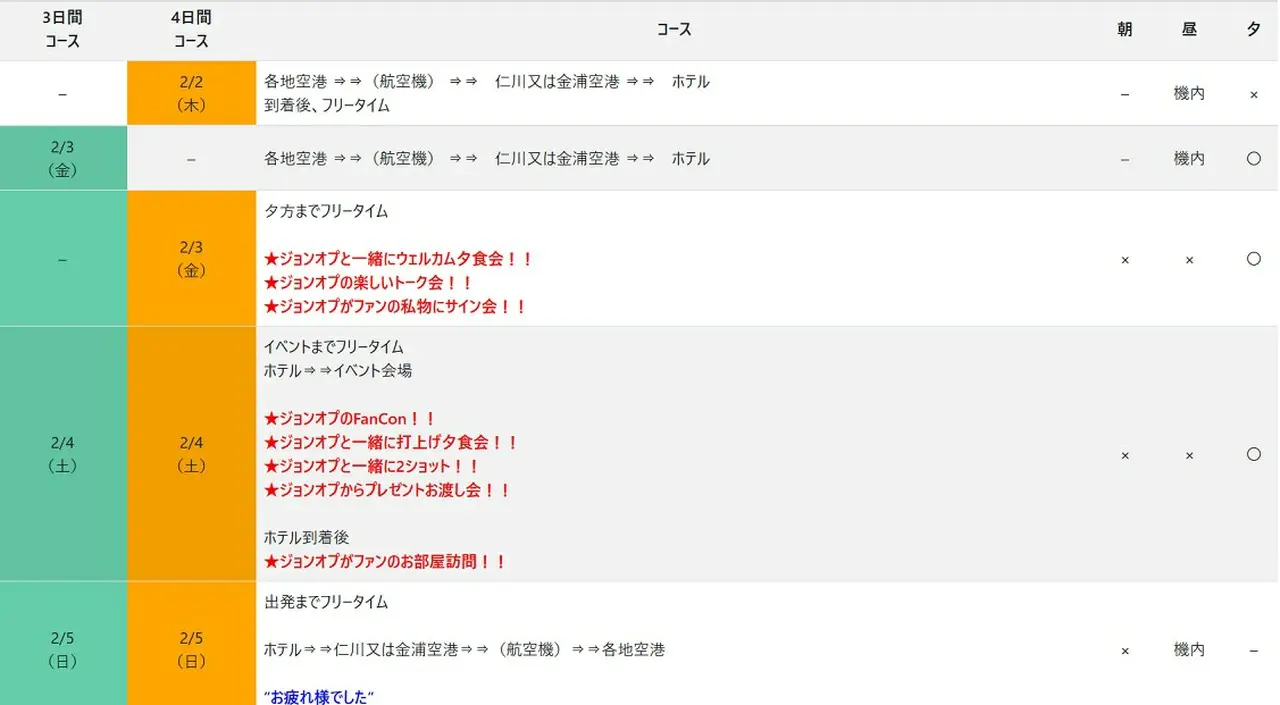Click the route line in green 2/3 row
The image size is (1280, 705).
[x=487, y=158]
